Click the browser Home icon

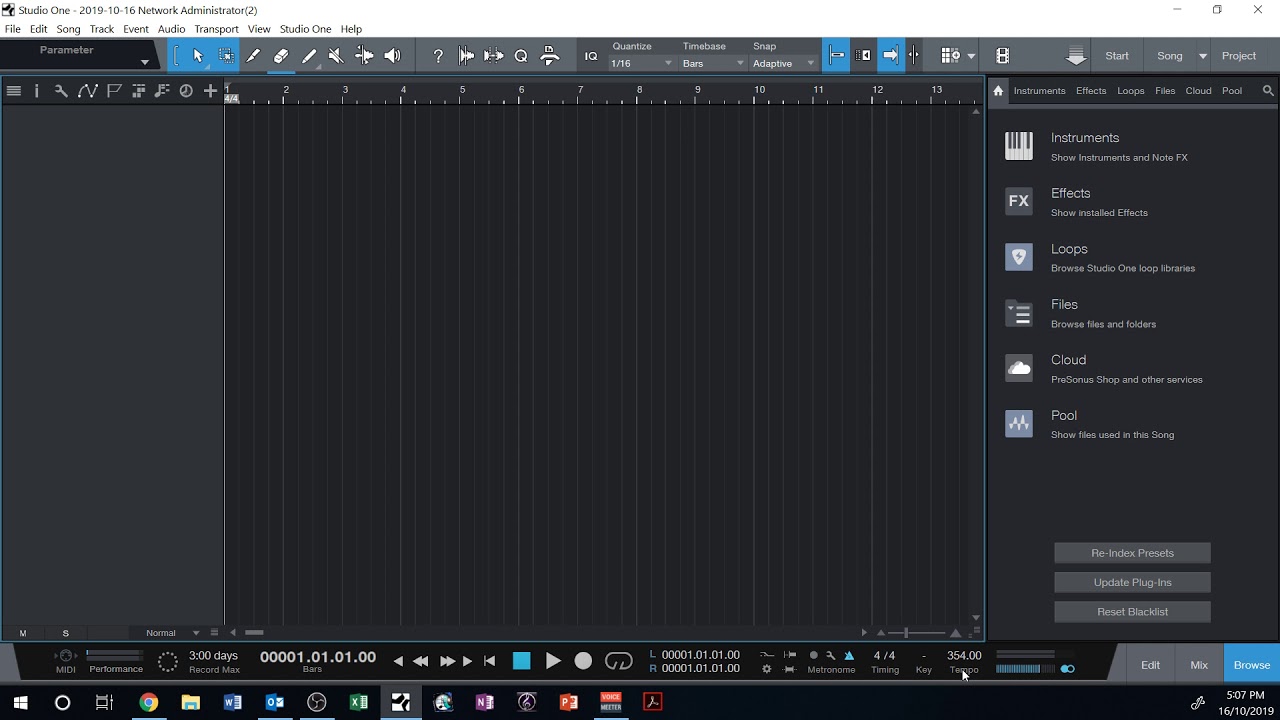coord(998,90)
